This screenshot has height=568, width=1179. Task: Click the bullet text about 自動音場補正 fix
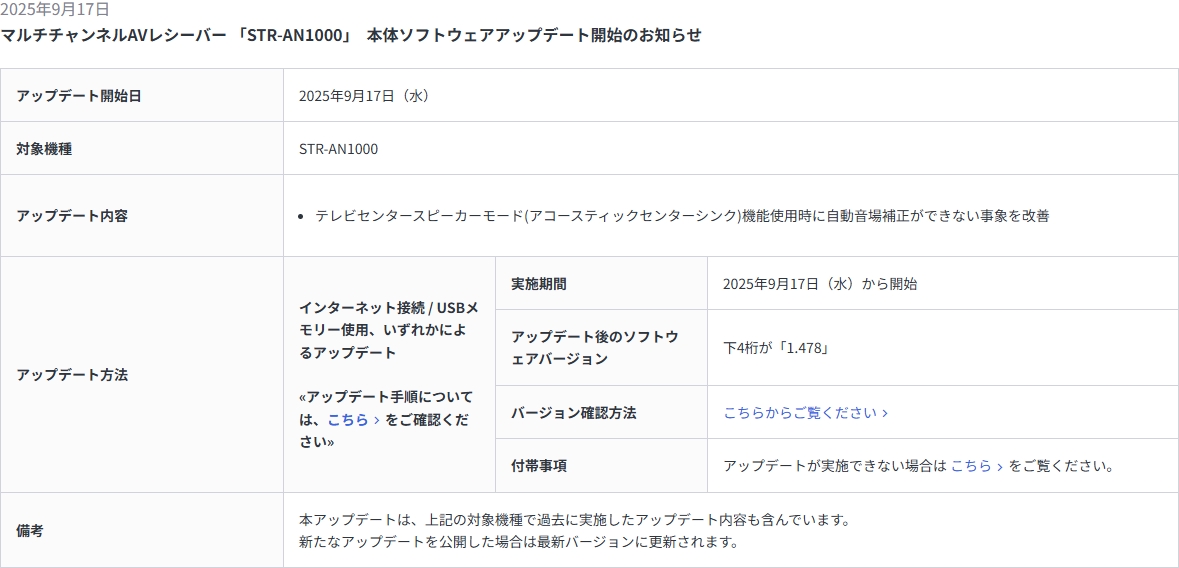coord(682,216)
